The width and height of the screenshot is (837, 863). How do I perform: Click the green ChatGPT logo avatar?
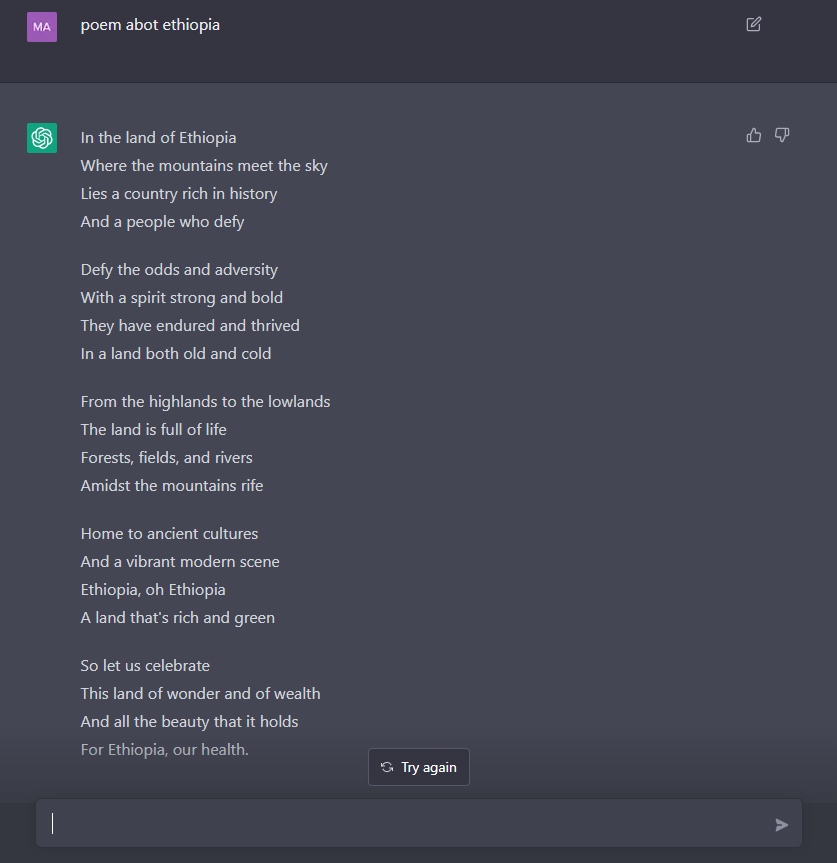[42, 138]
